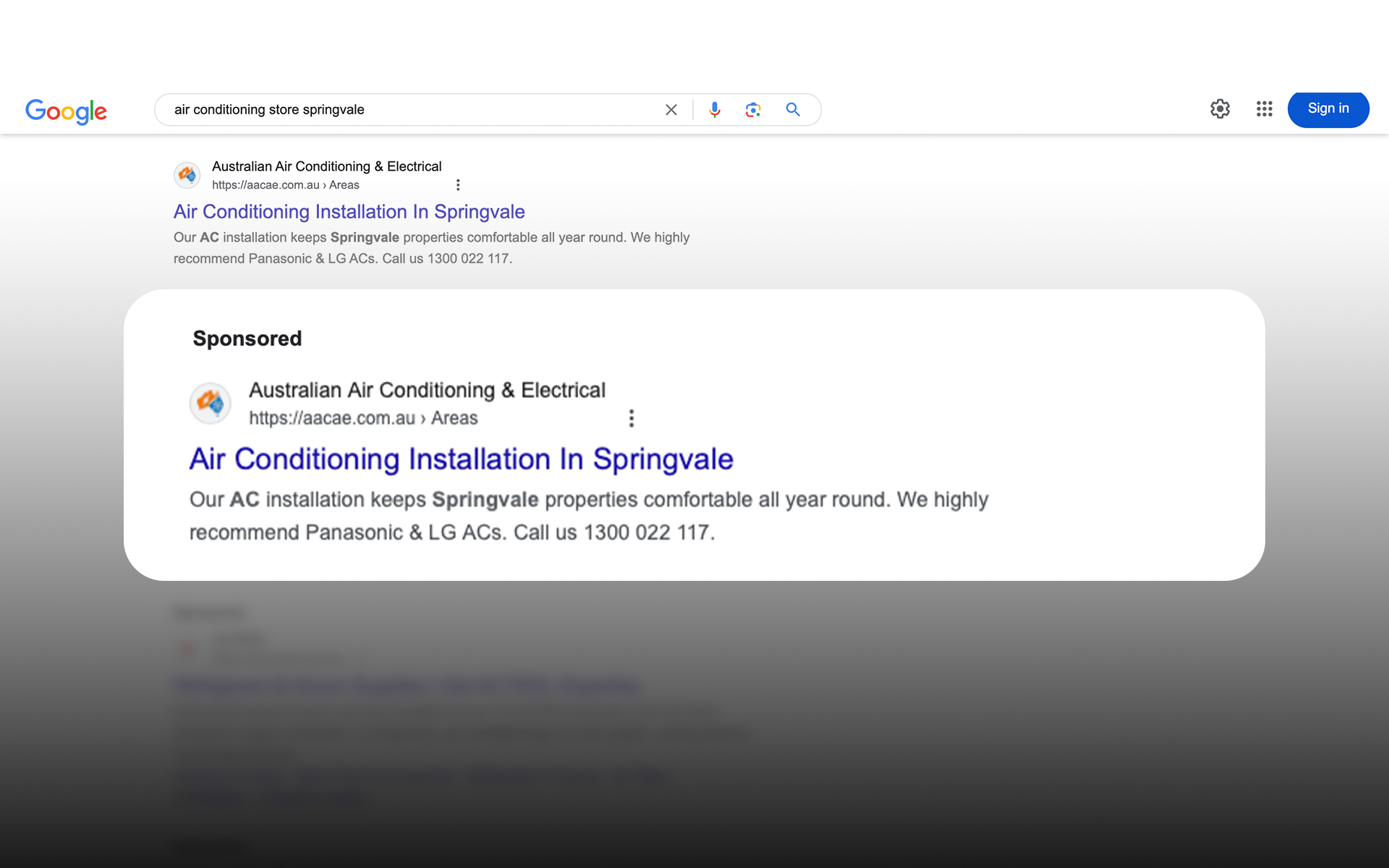Open quick settings gear icon

point(1220,109)
